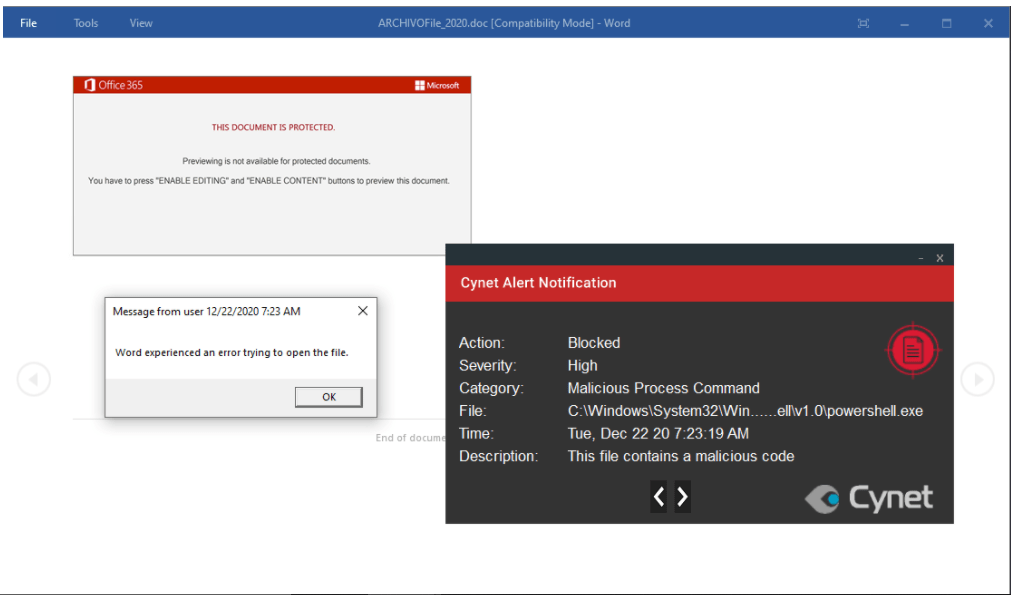
Task: Maximize the Word window
Action: [x=947, y=23]
